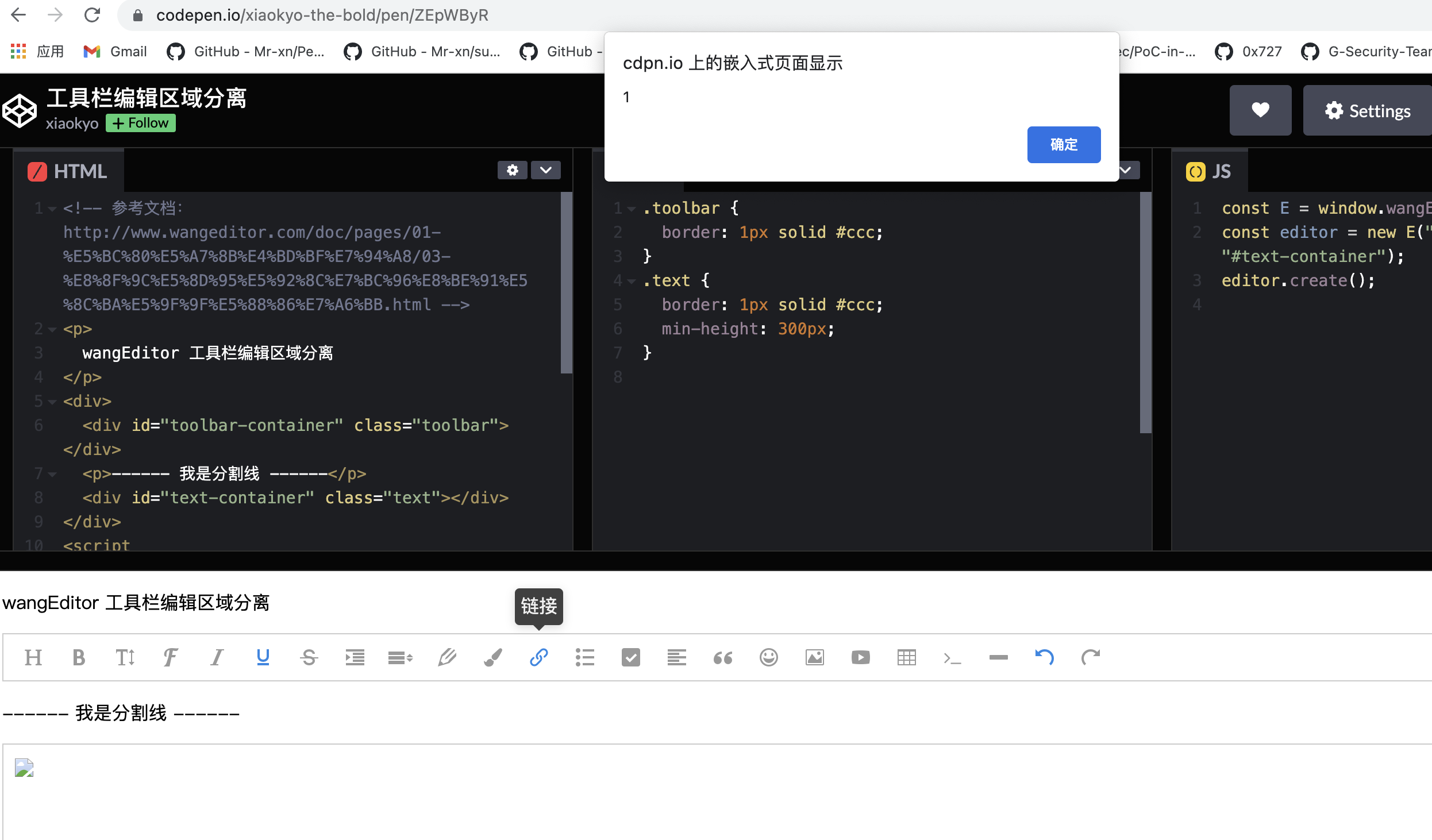This screenshot has height=840, width=1432.
Task: Insert an image via toolbar
Action: [815, 657]
